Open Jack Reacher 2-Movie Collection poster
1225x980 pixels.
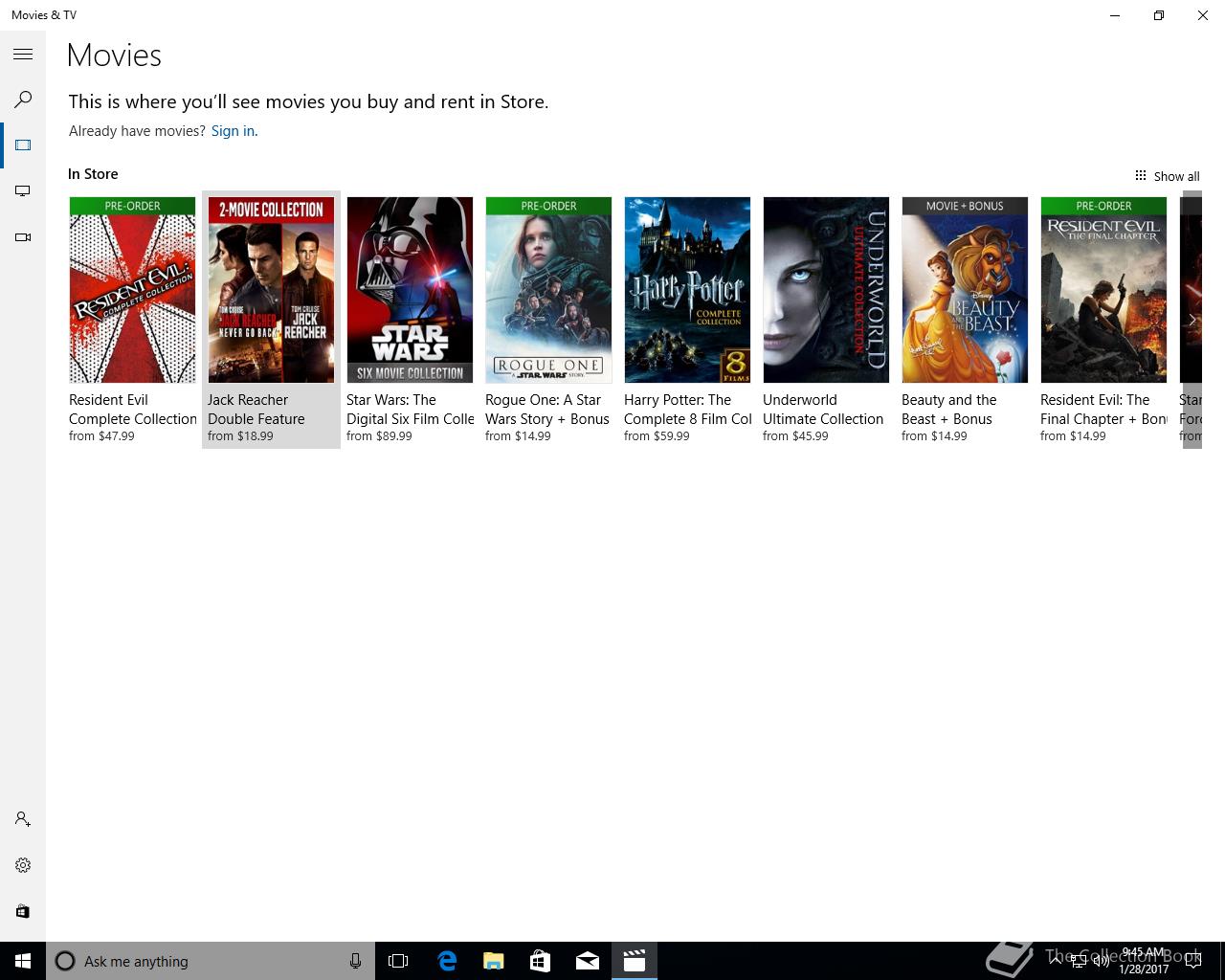(271, 290)
